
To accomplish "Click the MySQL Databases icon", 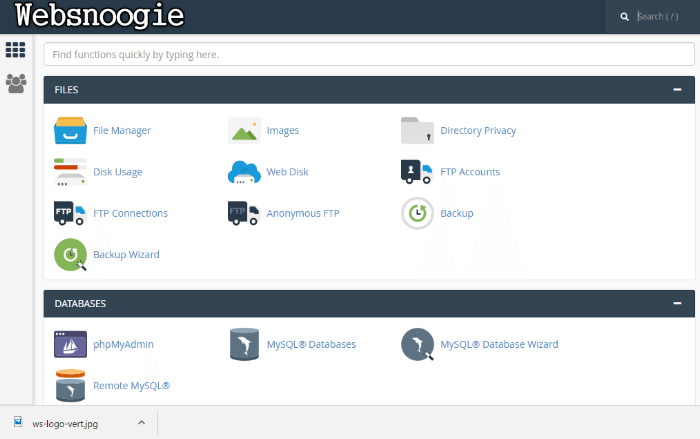I will pos(244,344).
